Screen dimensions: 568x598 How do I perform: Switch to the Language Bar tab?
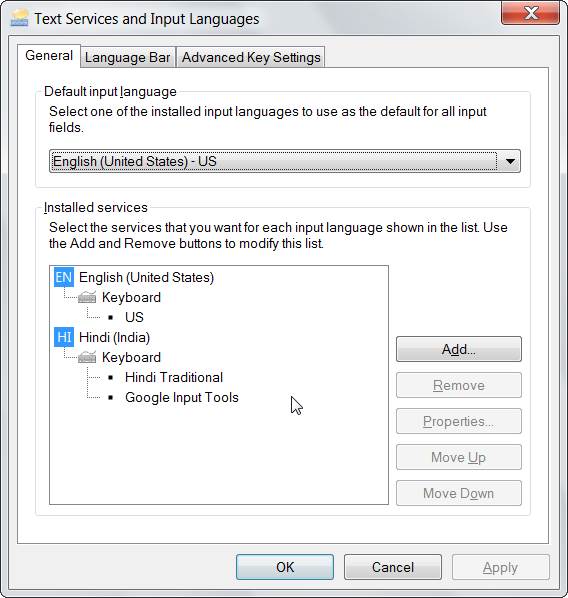point(127,58)
